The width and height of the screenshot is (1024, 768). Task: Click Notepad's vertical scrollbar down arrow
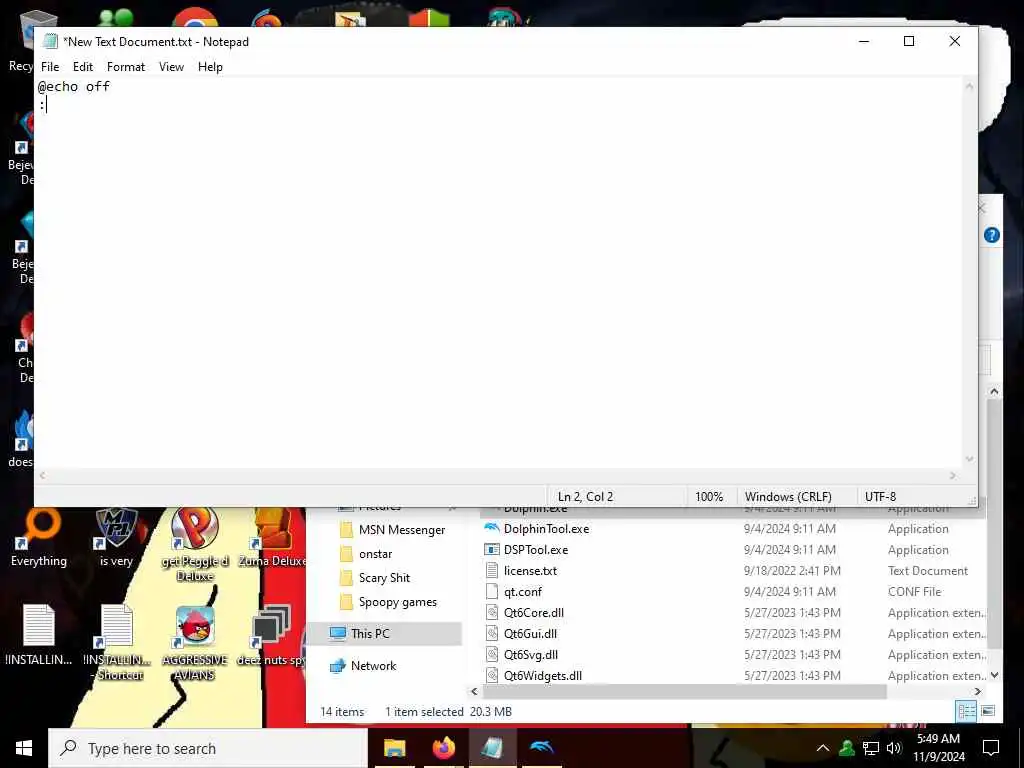(x=969, y=460)
